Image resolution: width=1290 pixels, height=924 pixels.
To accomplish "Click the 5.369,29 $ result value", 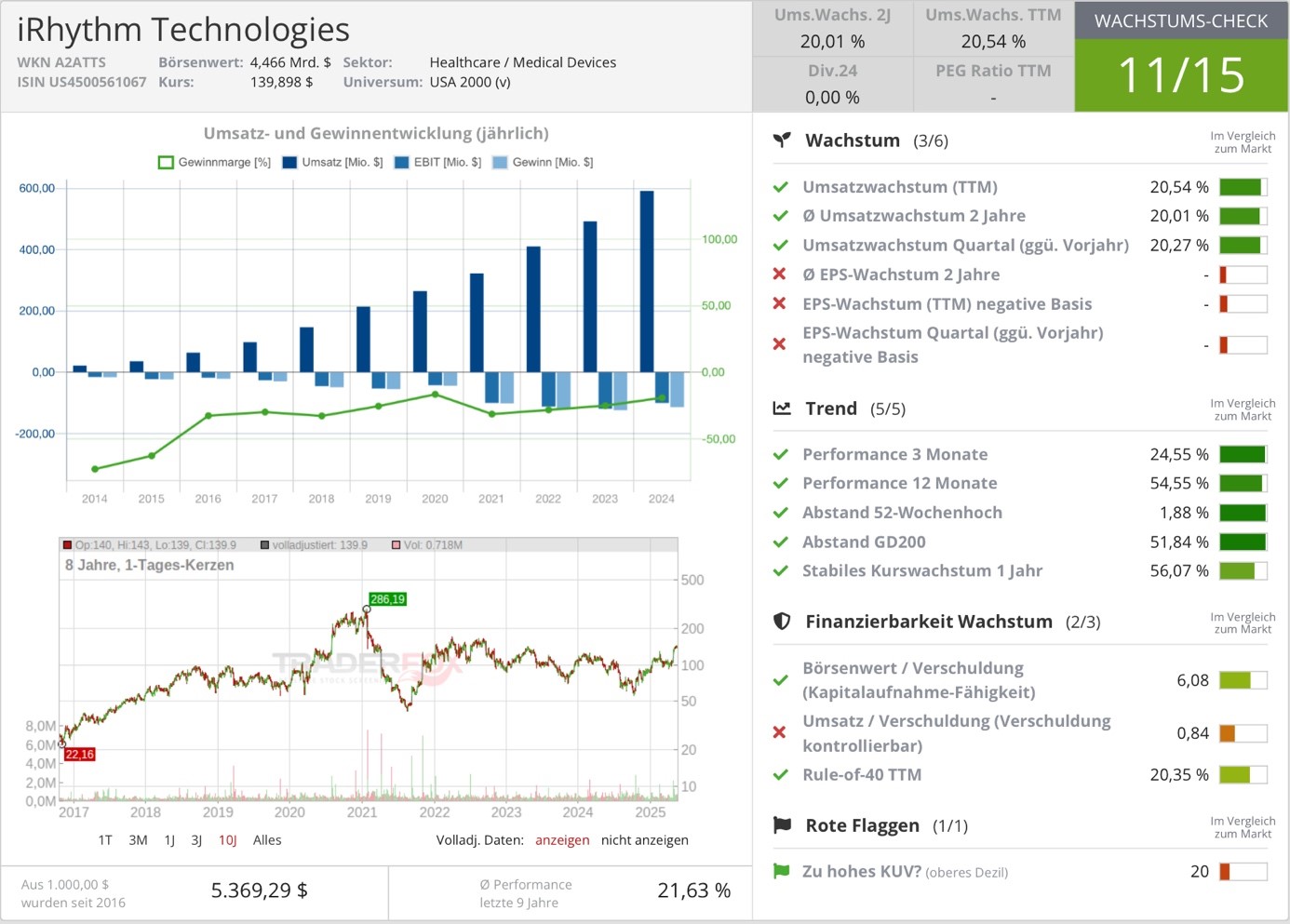I will [260, 891].
